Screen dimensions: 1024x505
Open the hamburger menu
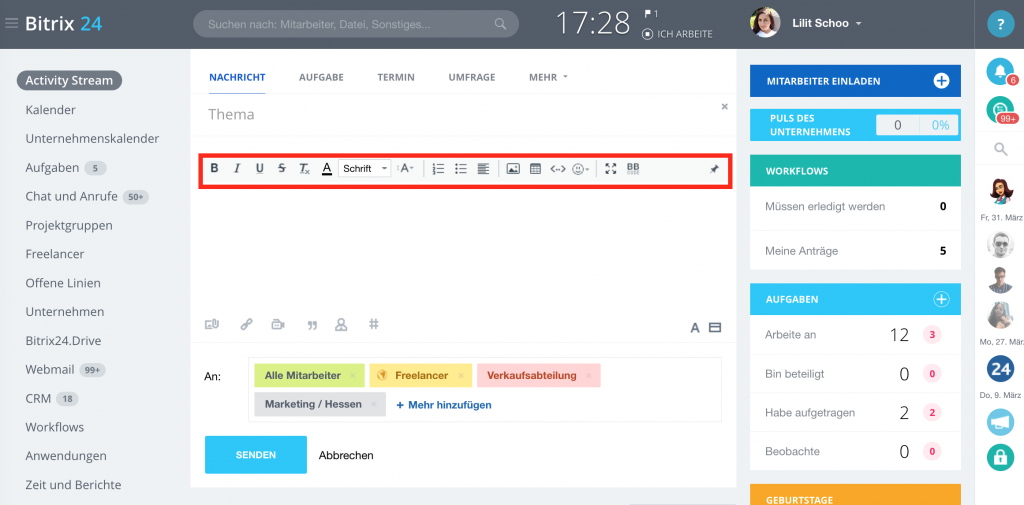click(x=11, y=24)
